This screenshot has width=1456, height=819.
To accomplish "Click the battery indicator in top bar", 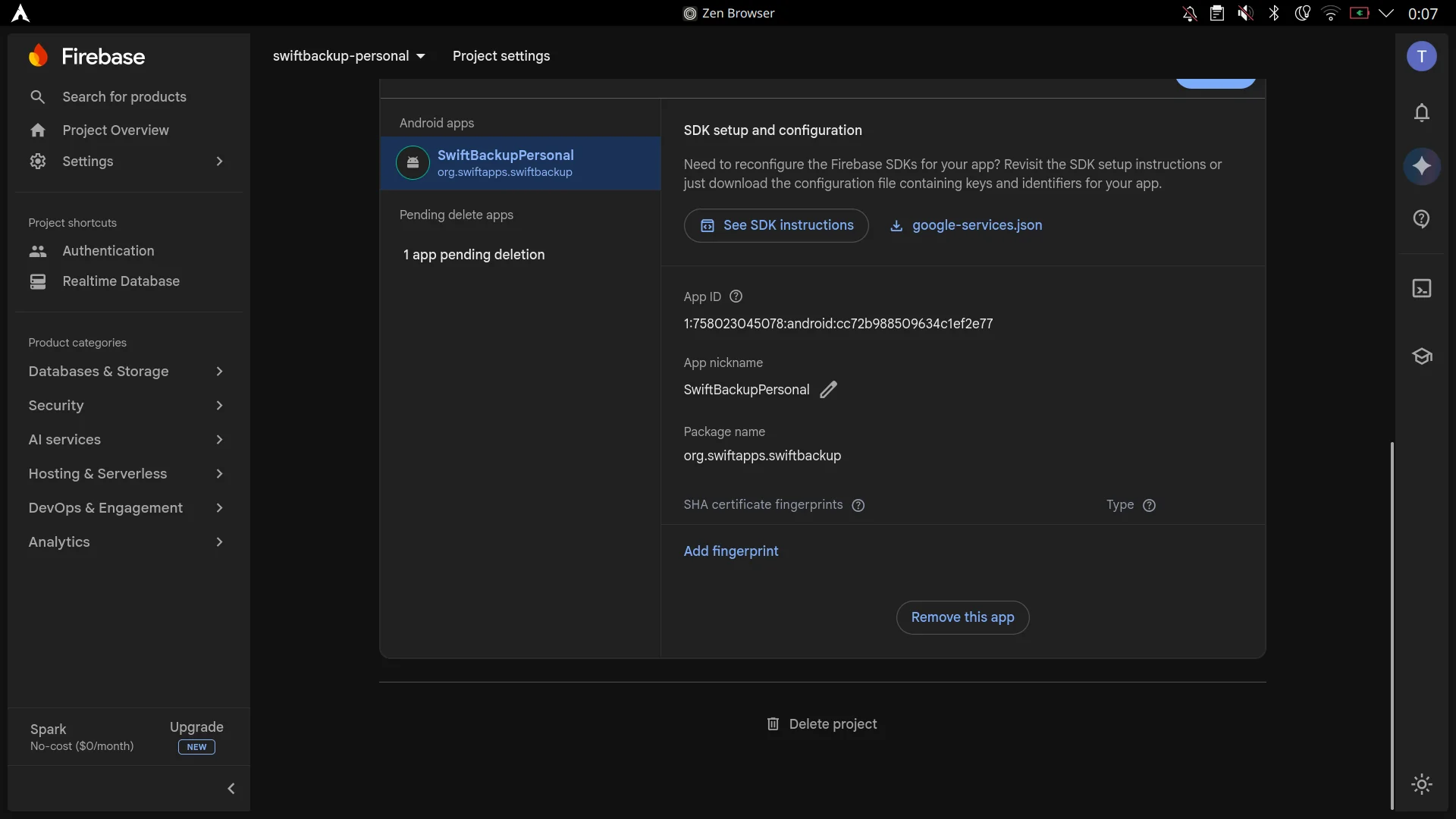I will tap(1359, 14).
